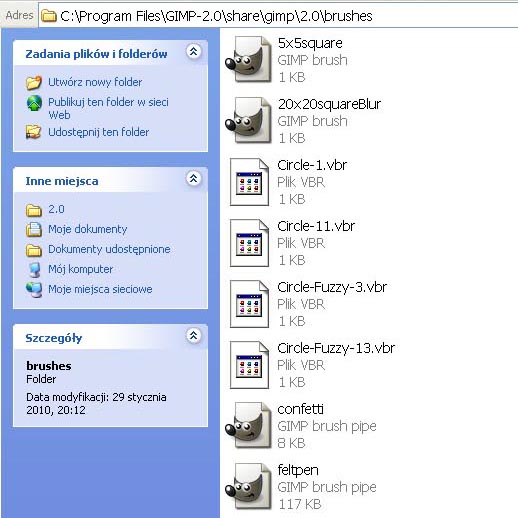Click the folder icon in the address bar
This screenshot has width=518, height=518.
49,16
